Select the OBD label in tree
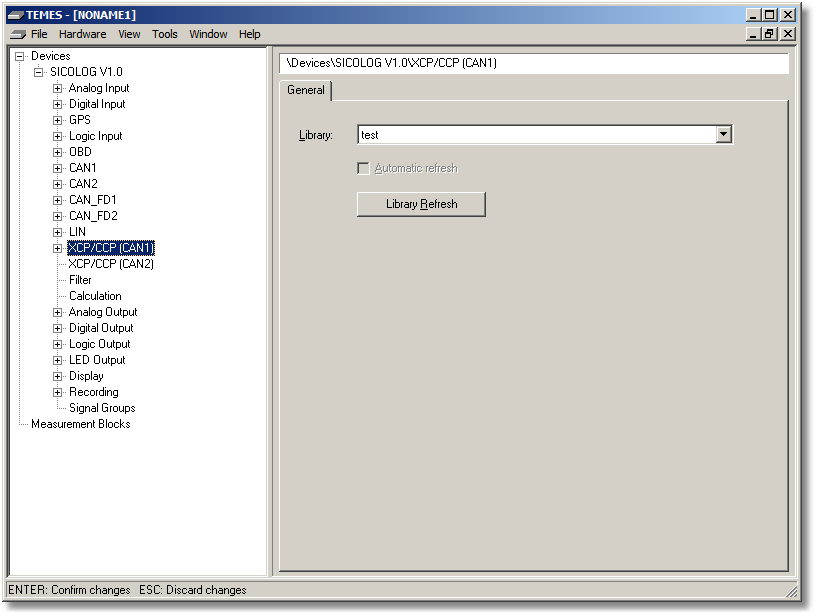The height and width of the screenshot is (616, 816). [80, 152]
